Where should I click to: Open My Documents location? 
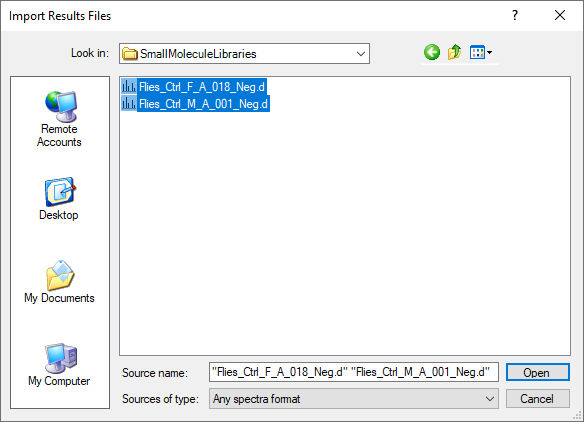tap(60, 282)
